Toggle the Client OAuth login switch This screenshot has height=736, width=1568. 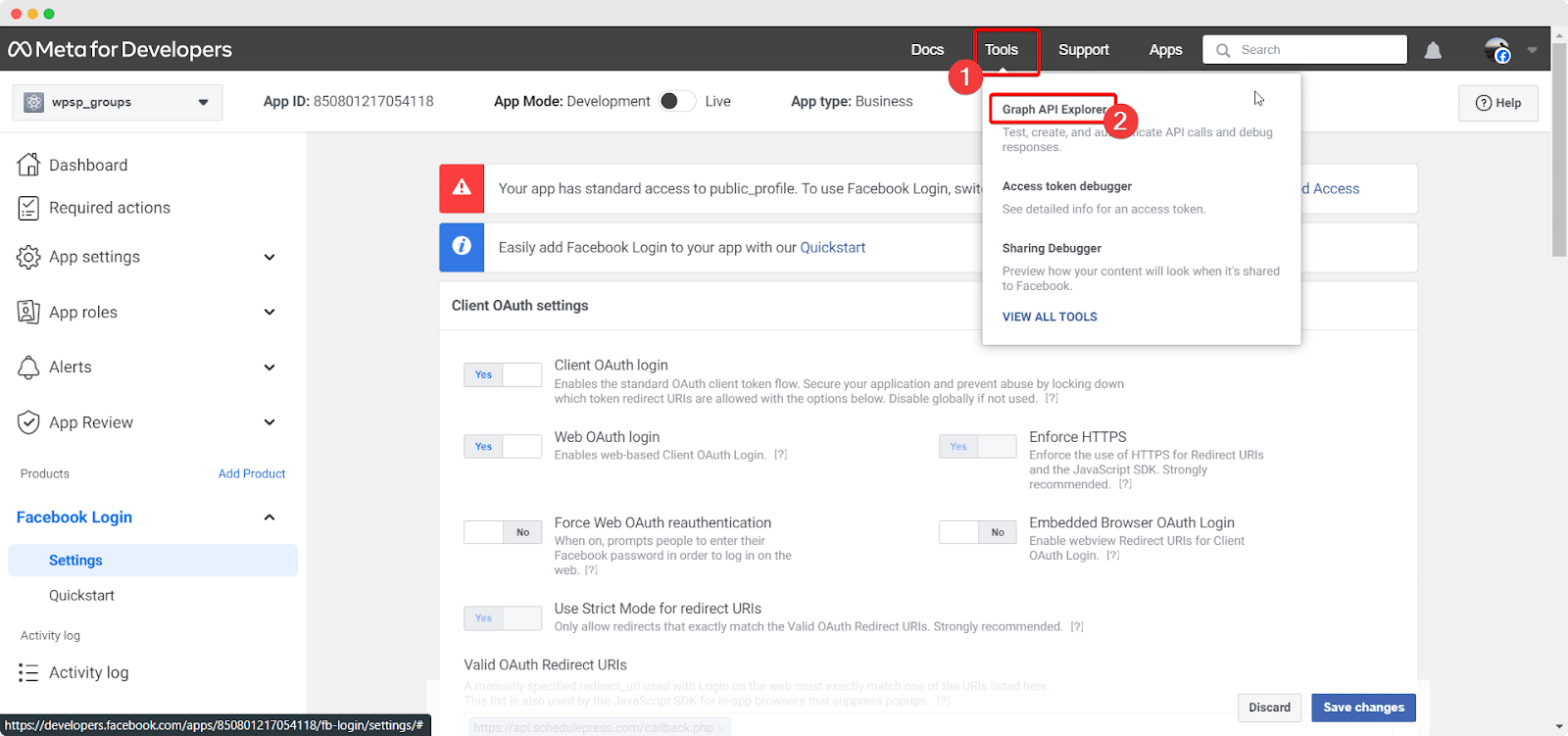pos(503,374)
